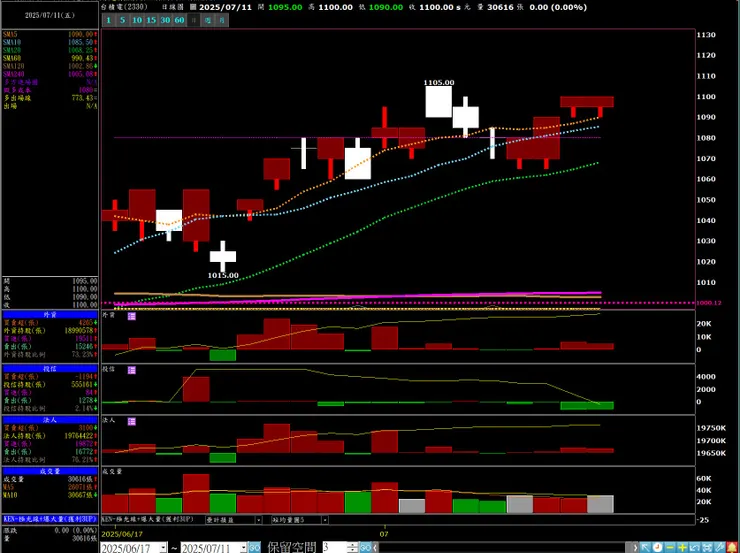740x553 pixels.
Task: Switch to the 5-minute timeframe
Action: click(x=123, y=20)
